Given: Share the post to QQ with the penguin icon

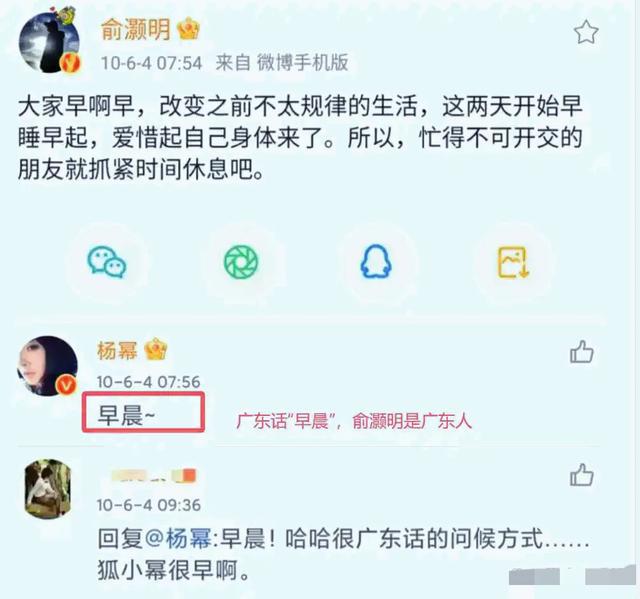Looking at the screenshot, I should (376, 261).
